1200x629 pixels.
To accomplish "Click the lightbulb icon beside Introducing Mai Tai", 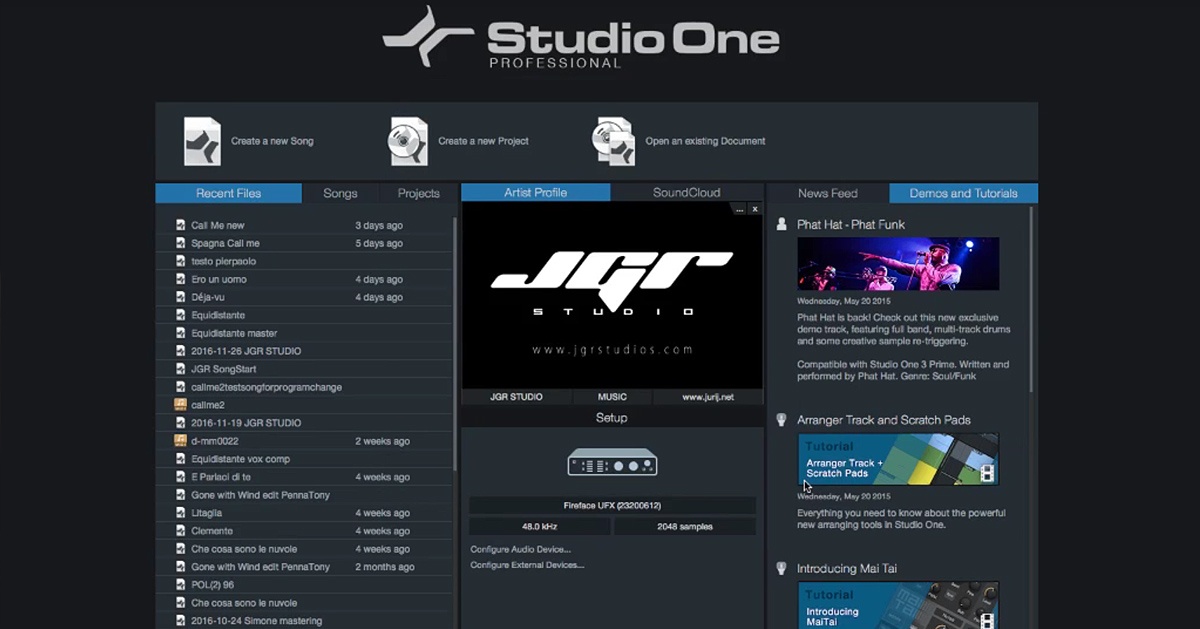I will click(782, 568).
